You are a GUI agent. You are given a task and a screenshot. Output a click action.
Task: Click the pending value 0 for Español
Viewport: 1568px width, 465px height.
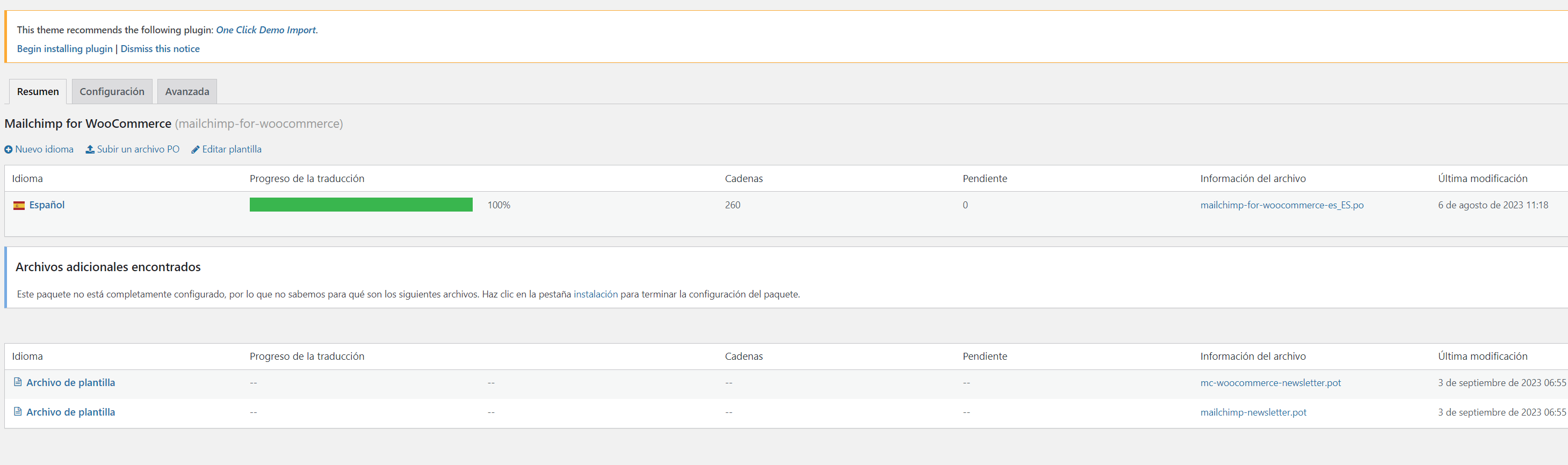click(x=965, y=205)
